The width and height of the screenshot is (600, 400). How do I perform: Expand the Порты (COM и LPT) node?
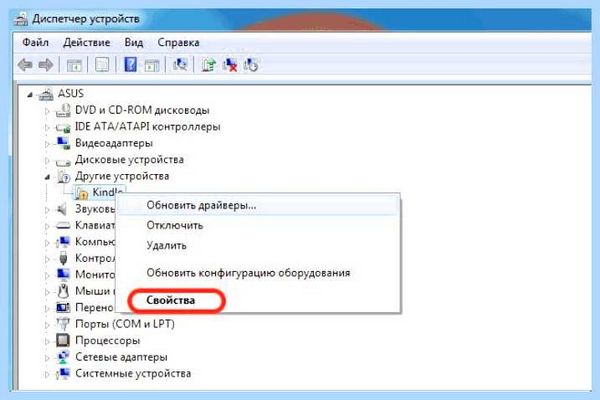tap(47, 325)
